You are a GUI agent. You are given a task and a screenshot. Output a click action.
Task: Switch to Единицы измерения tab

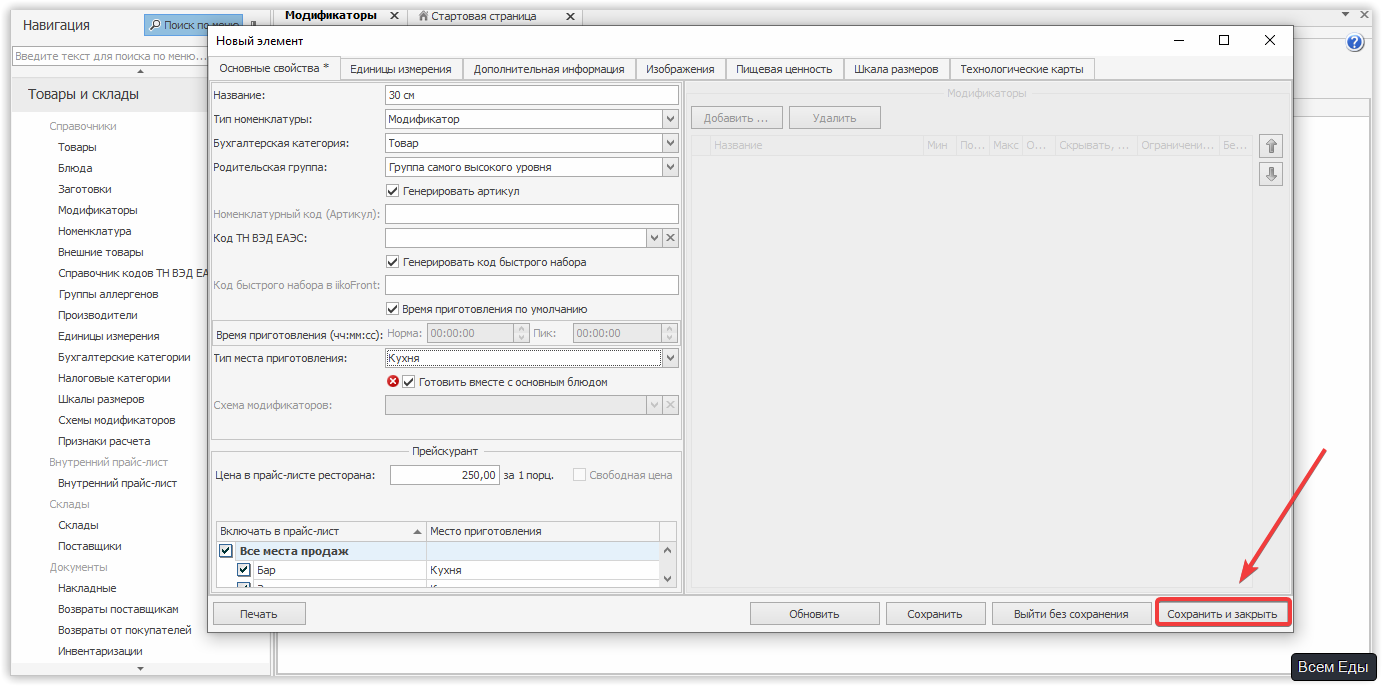(400, 69)
